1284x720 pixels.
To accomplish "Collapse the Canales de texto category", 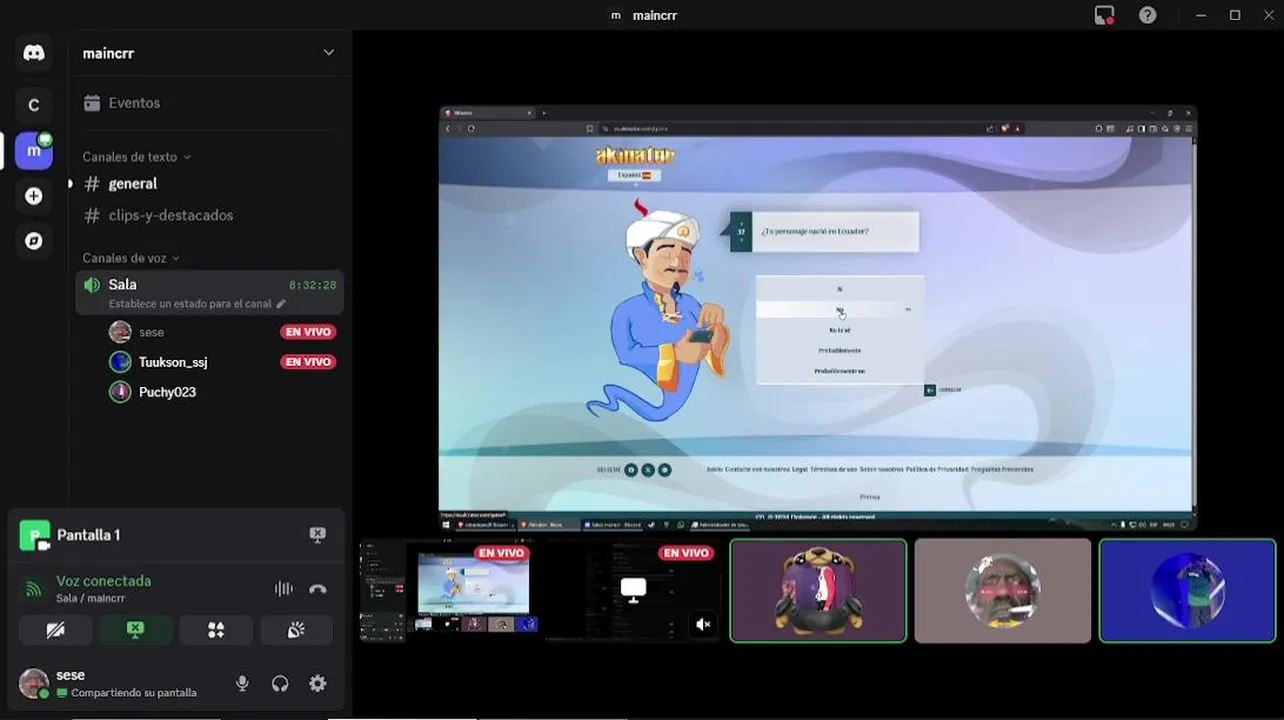I will (136, 157).
